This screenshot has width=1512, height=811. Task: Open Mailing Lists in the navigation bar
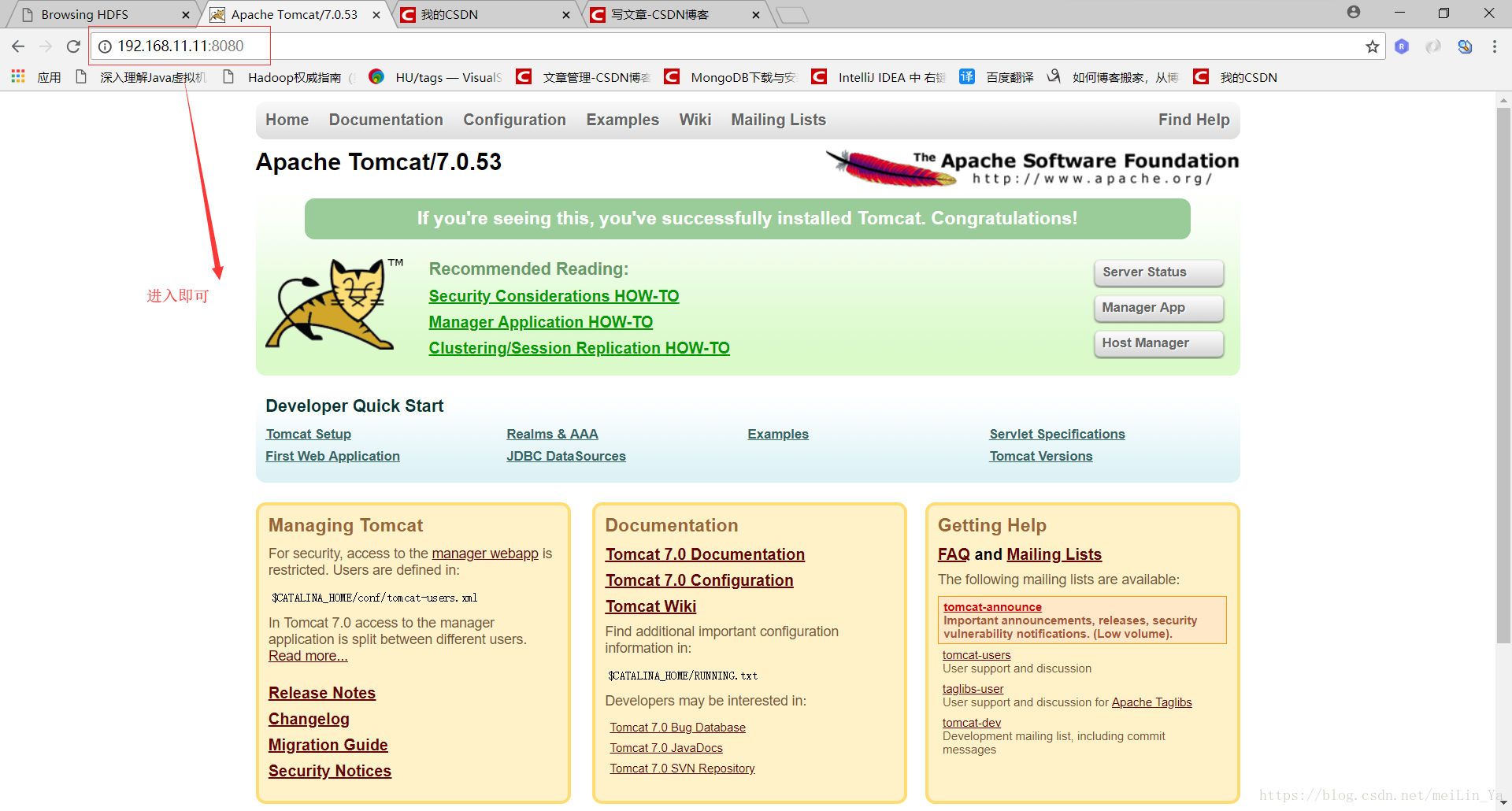[x=778, y=120]
